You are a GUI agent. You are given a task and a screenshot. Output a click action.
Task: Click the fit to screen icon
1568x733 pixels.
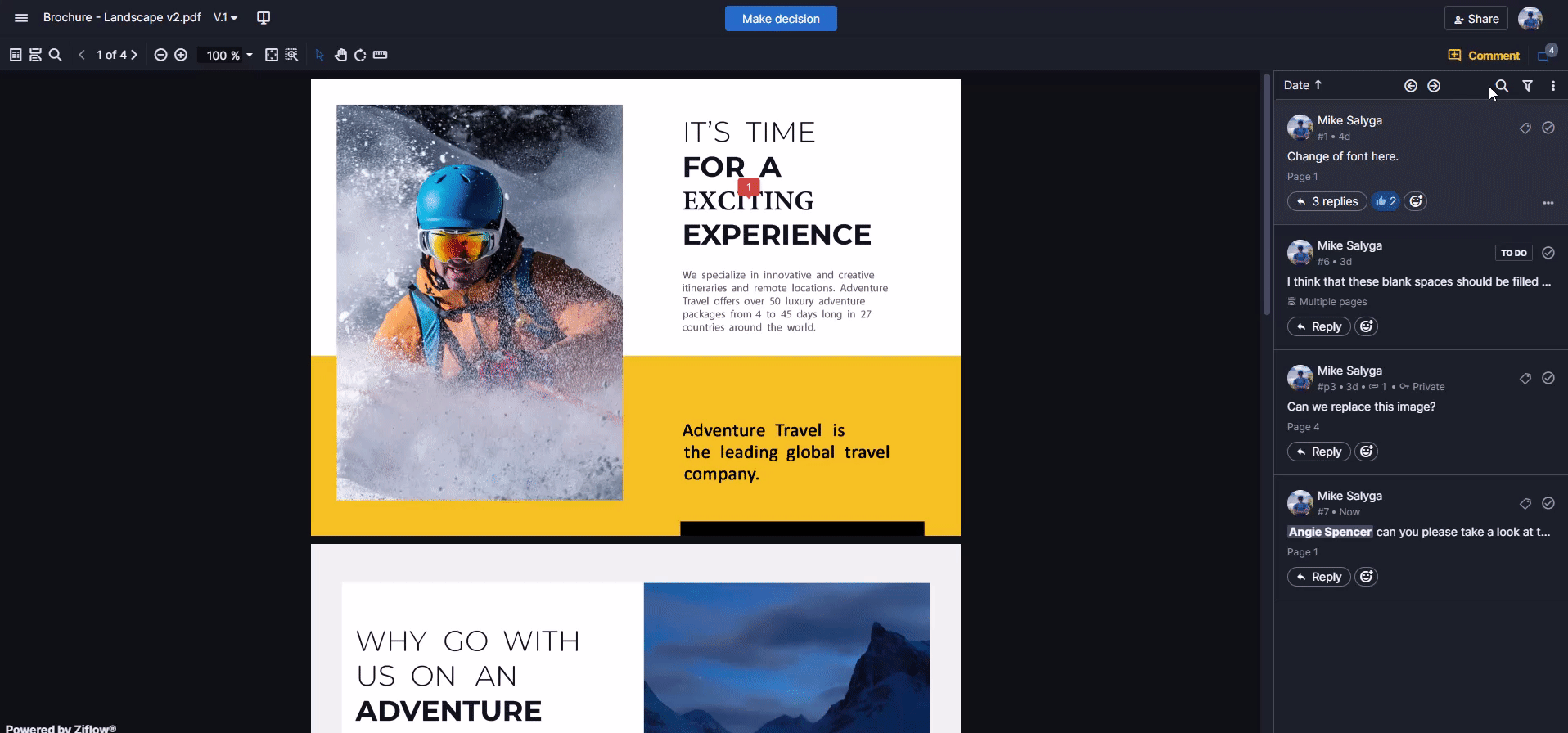(272, 55)
